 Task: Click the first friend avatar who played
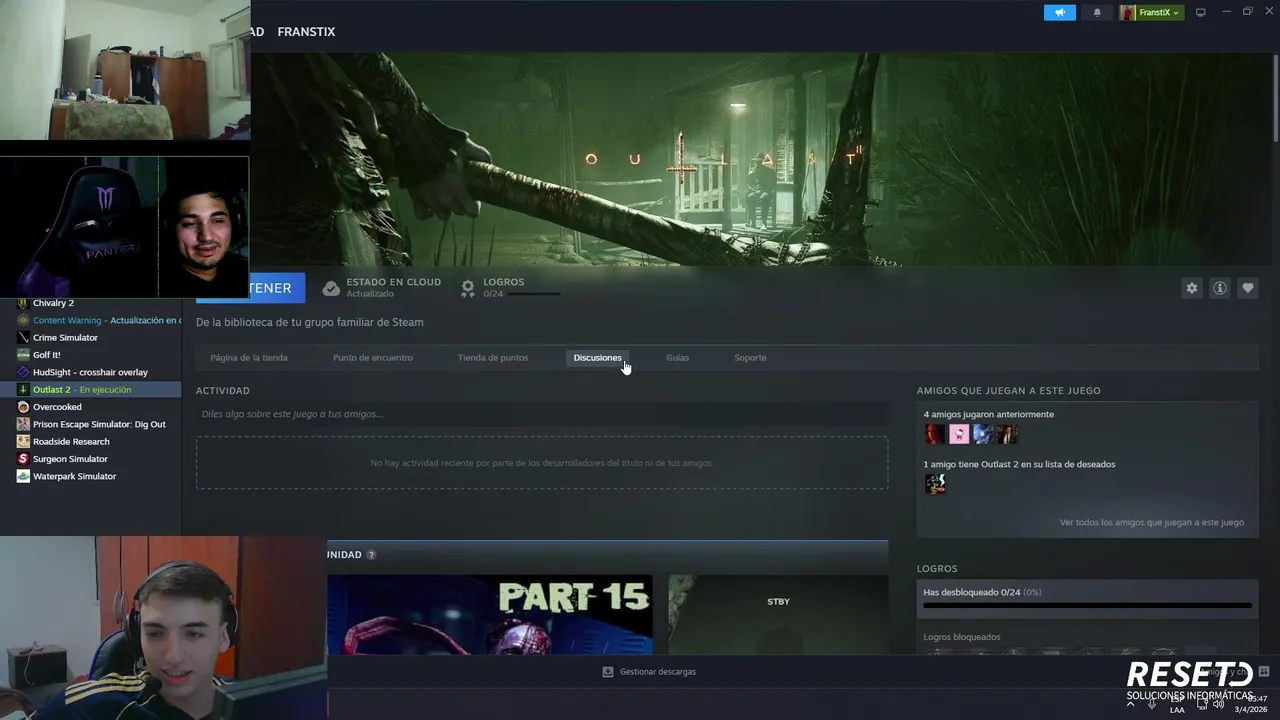[935, 434]
